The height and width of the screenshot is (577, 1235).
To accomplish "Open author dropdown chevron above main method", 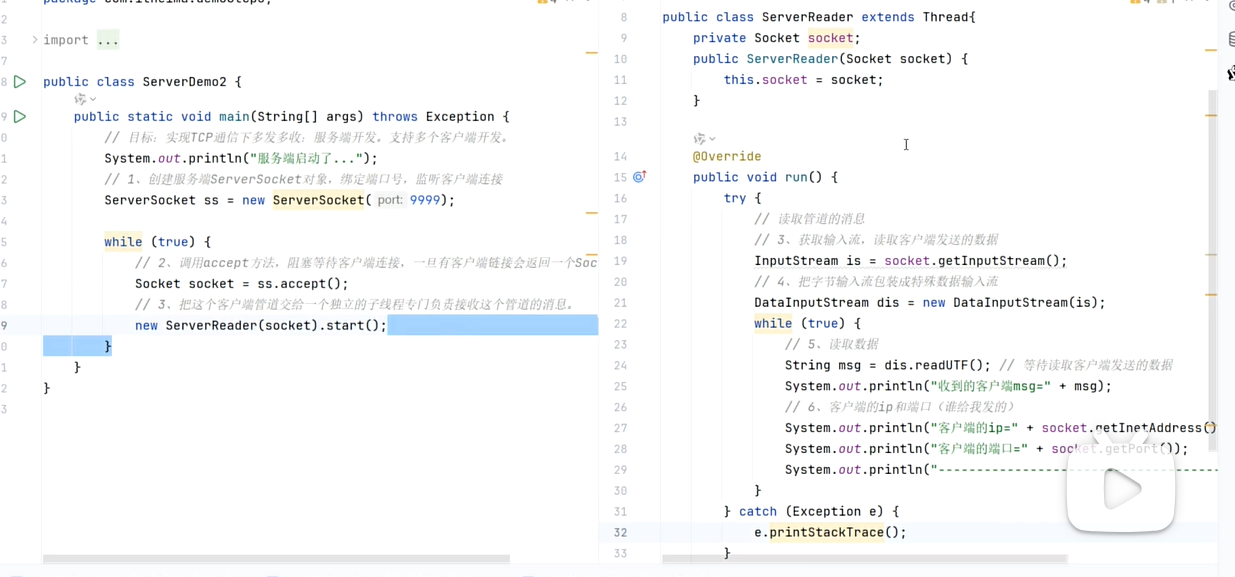I will (x=93, y=99).
